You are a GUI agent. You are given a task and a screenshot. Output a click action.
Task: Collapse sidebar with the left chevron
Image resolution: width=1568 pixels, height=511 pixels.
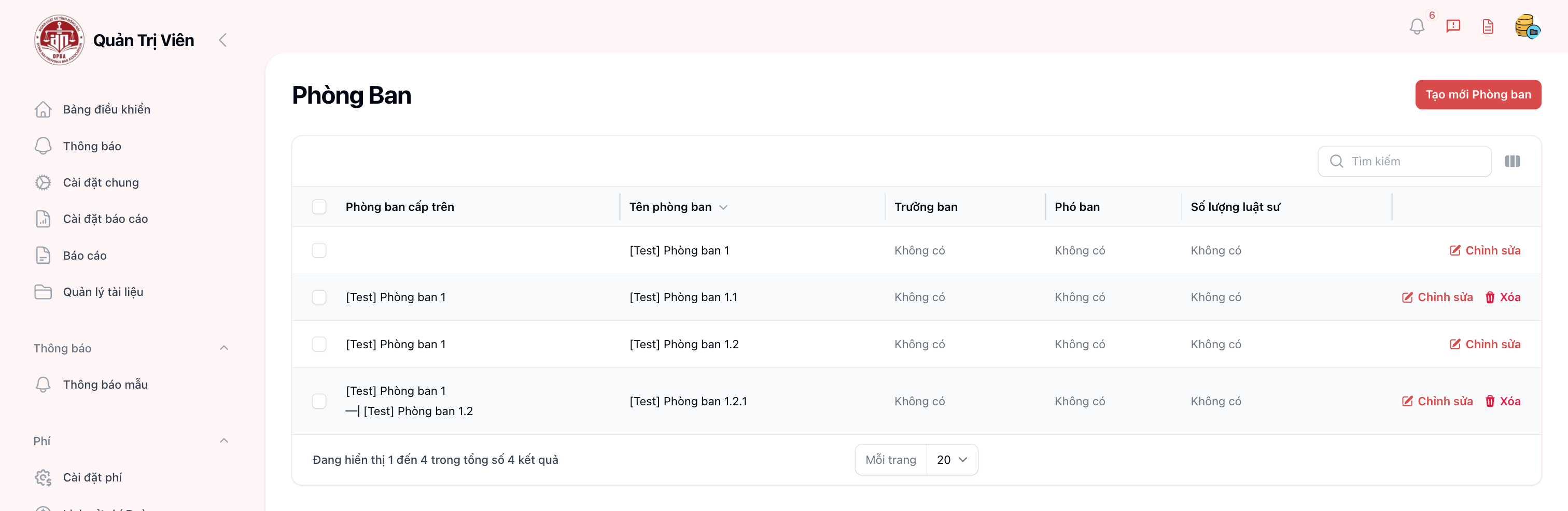[223, 40]
